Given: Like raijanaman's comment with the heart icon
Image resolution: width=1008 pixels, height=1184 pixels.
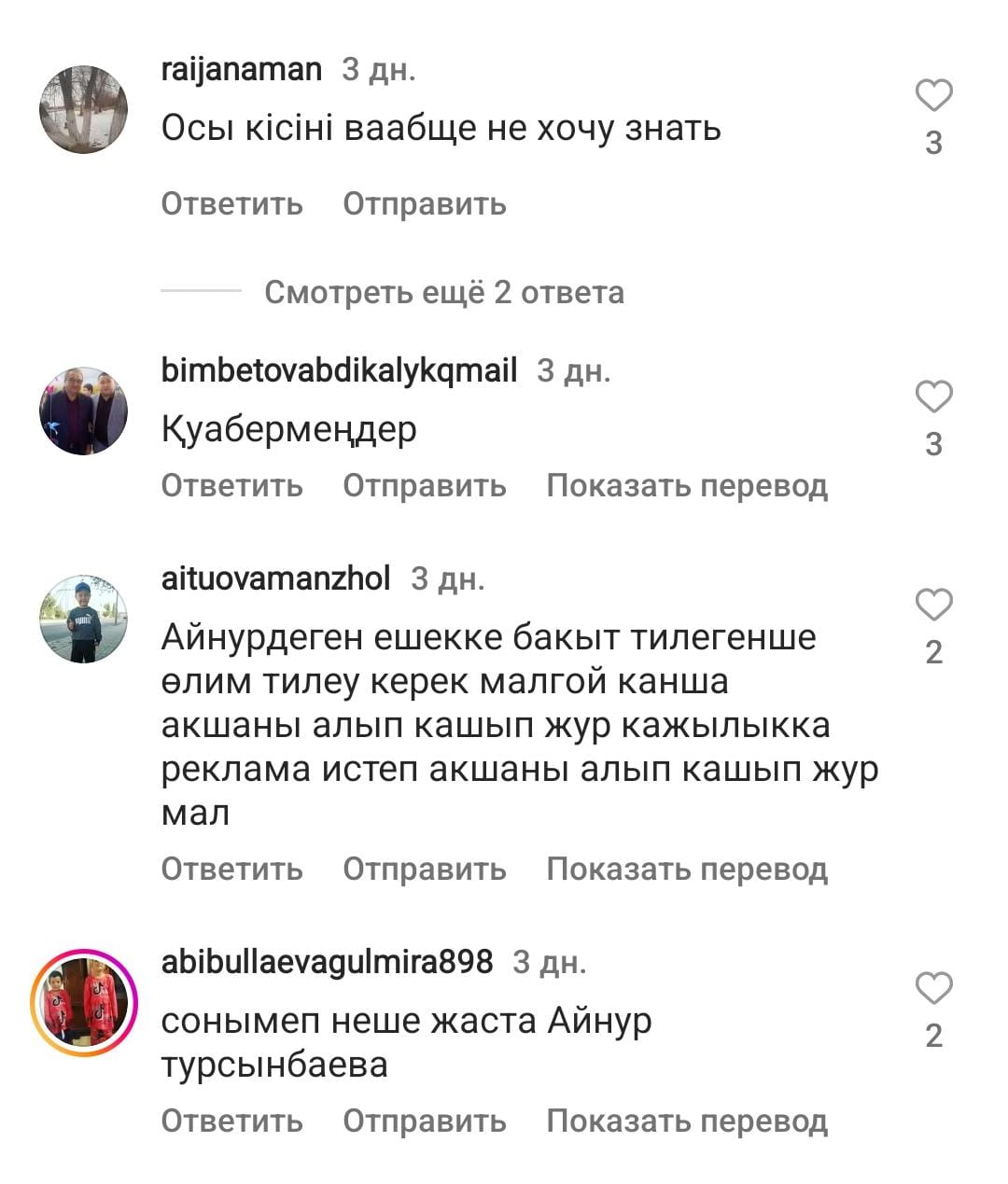Looking at the screenshot, I should coord(933,95).
